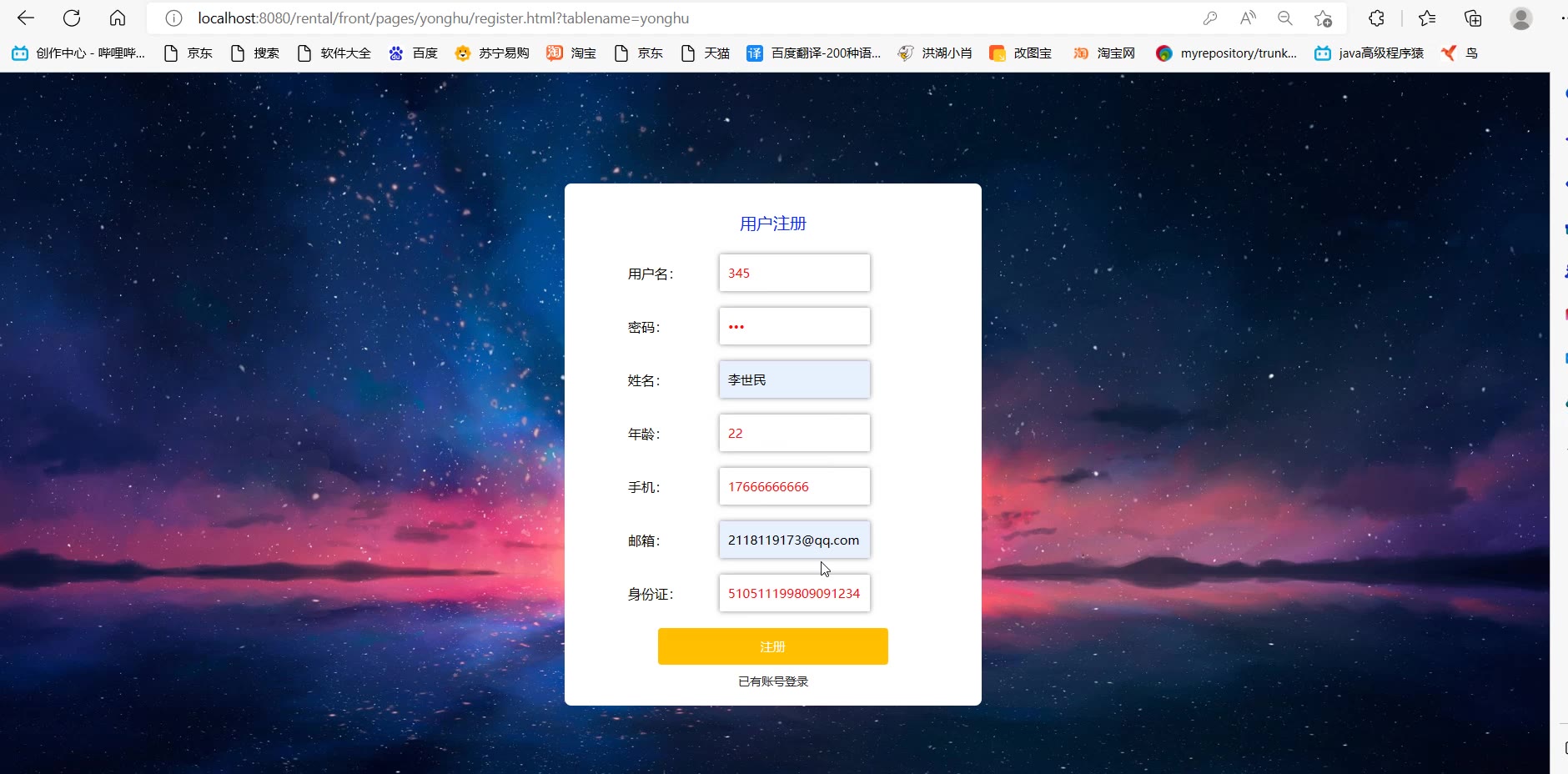The width and height of the screenshot is (1568, 774).
Task: Open the browser home page icon
Action: click(118, 18)
